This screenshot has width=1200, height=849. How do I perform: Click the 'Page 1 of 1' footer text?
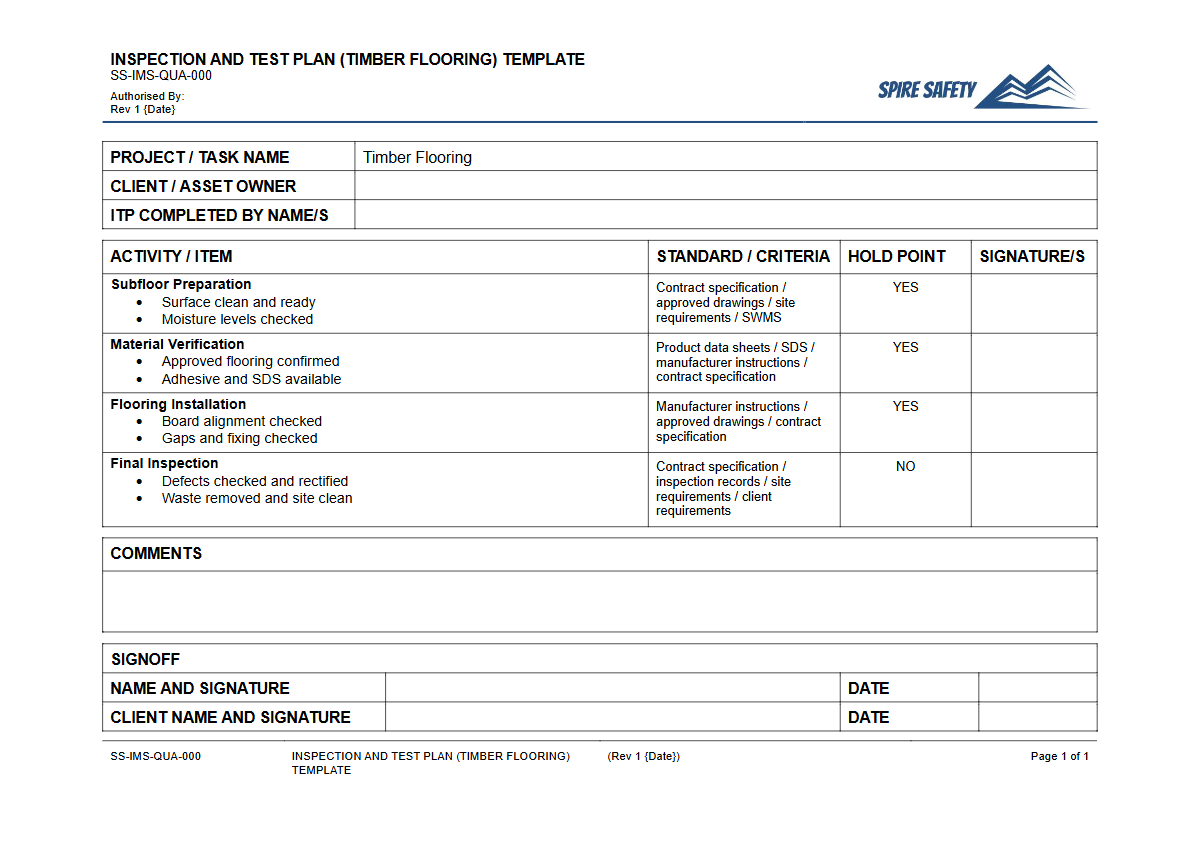1060,756
